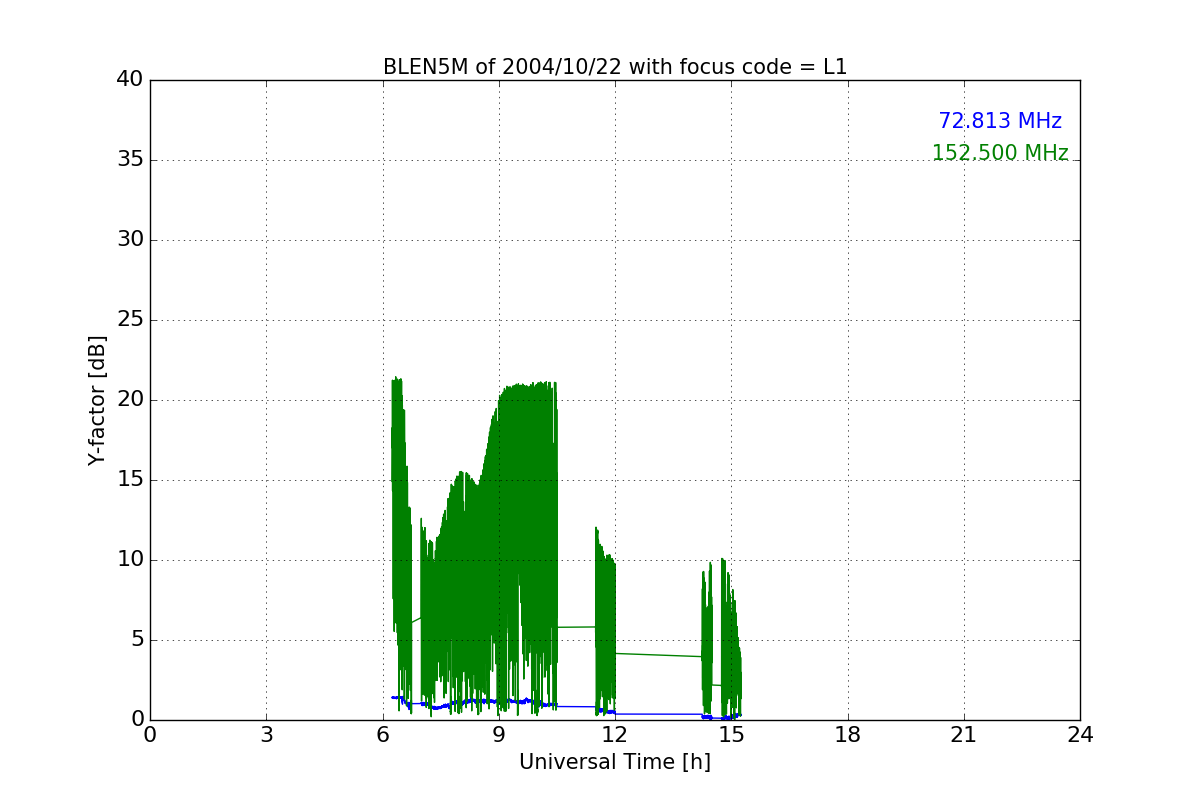Viewport: 1200px width, 800px height.
Task: Click the x-axis tick label '18'
Action: [848, 735]
